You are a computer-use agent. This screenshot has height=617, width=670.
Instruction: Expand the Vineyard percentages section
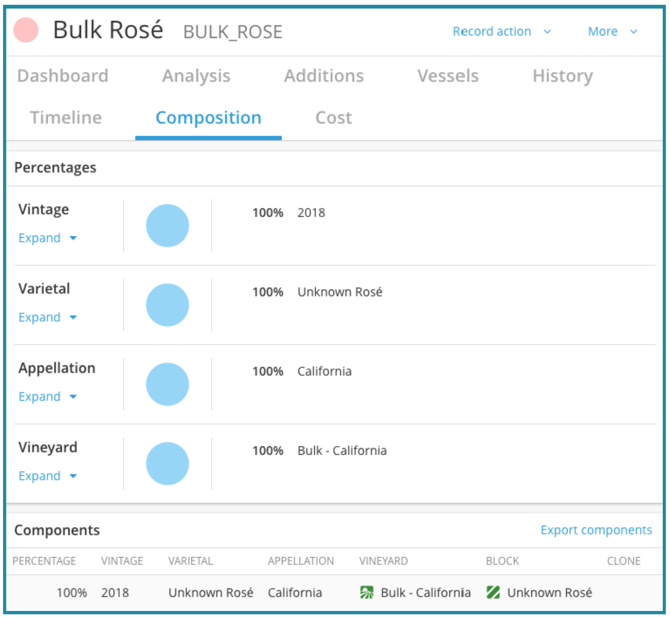pyautogui.click(x=47, y=476)
